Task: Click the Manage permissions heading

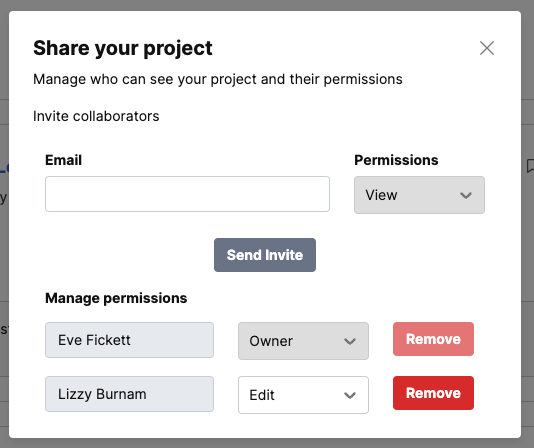Action: coord(116,298)
